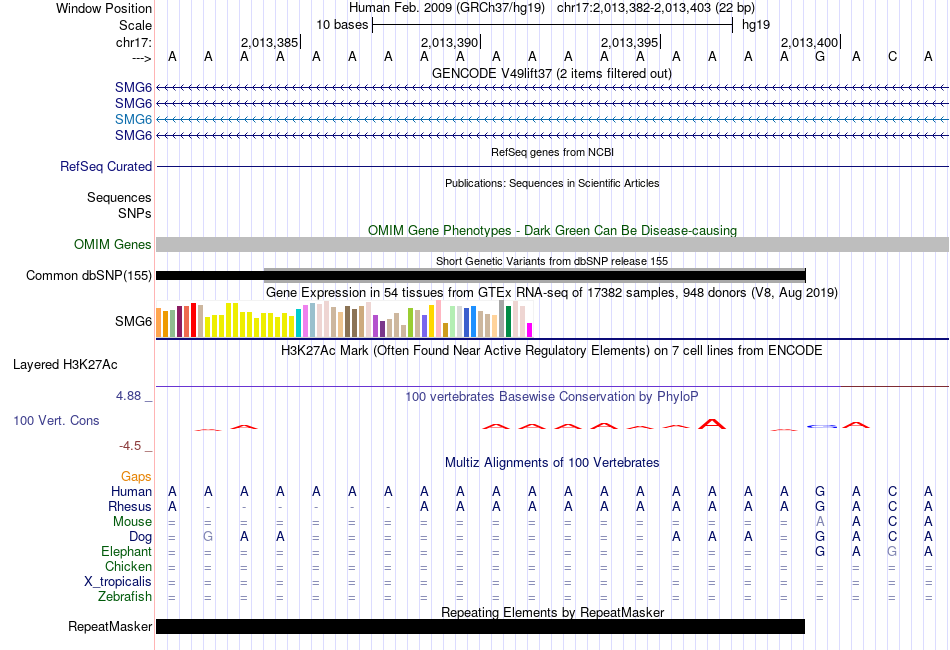The image size is (950, 650).
Task: Click the cyan bar in GTEx expression chart
Action: tap(299, 323)
